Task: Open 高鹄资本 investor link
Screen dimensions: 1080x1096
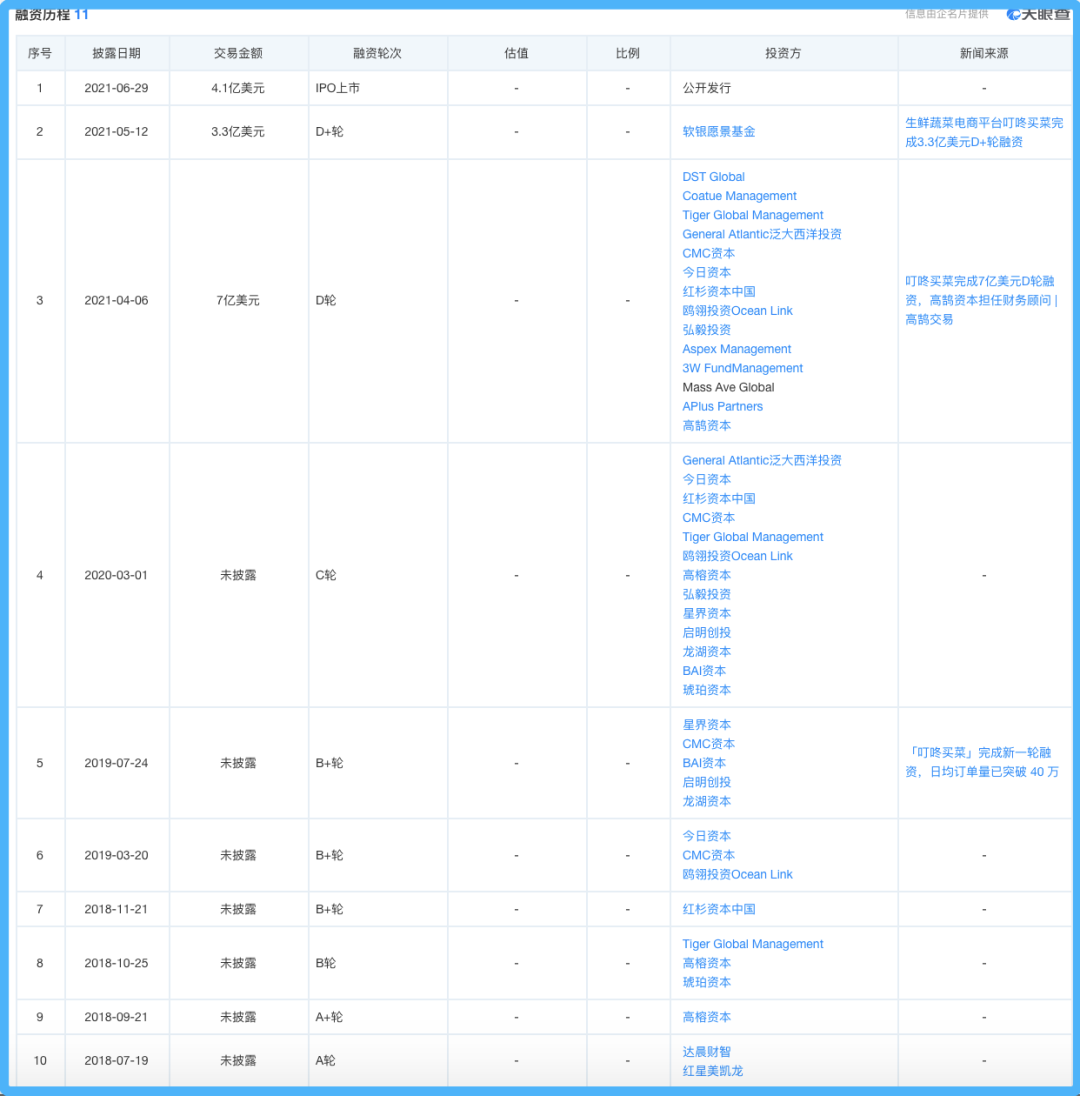Action: (707, 425)
